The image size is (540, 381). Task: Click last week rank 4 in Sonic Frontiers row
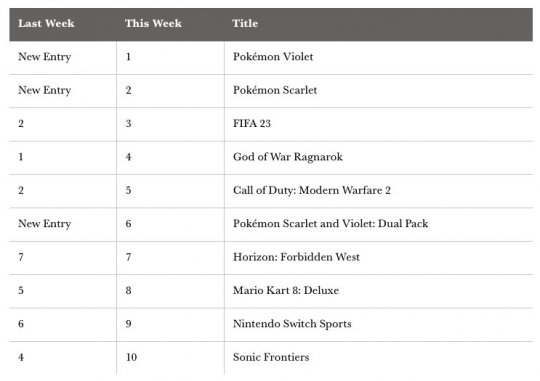pos(21,357)
